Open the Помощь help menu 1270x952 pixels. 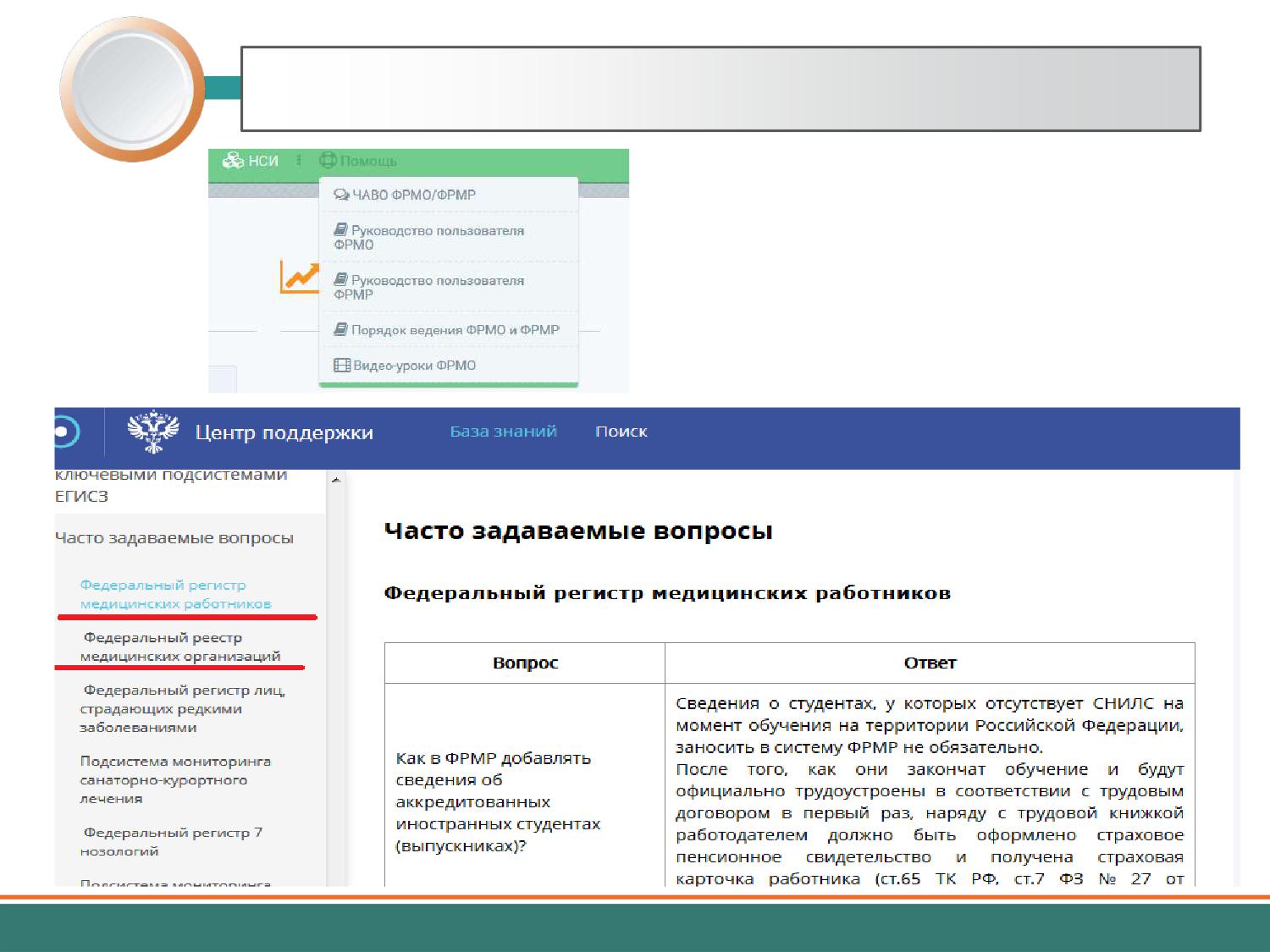pos(358,161)
